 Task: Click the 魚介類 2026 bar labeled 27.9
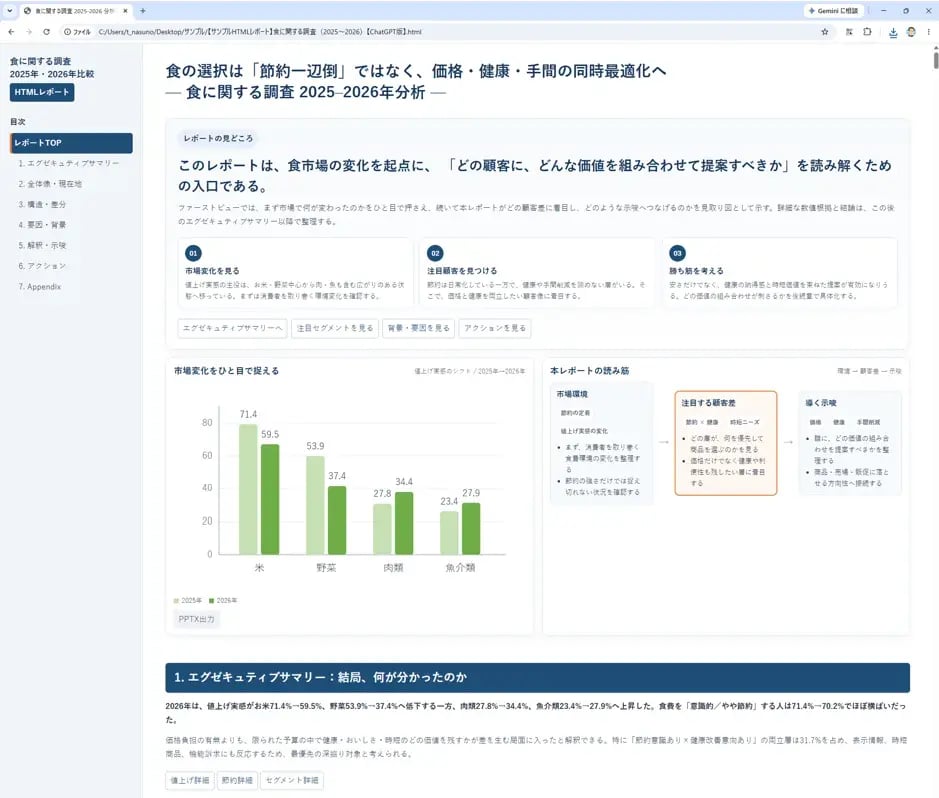(471, 529)
